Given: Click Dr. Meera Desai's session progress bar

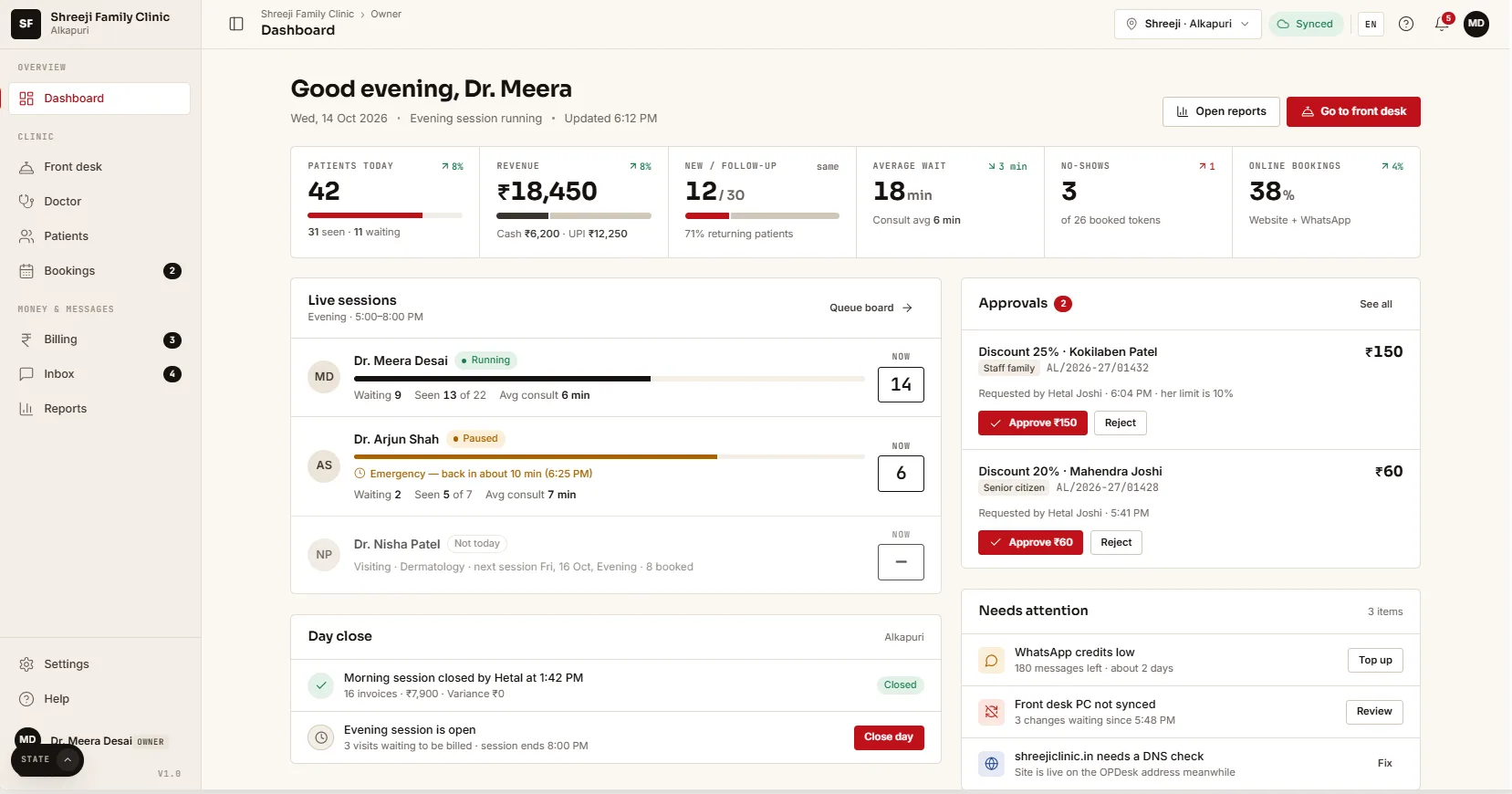Looking at the screenshot, I should (x=610, y=378).
